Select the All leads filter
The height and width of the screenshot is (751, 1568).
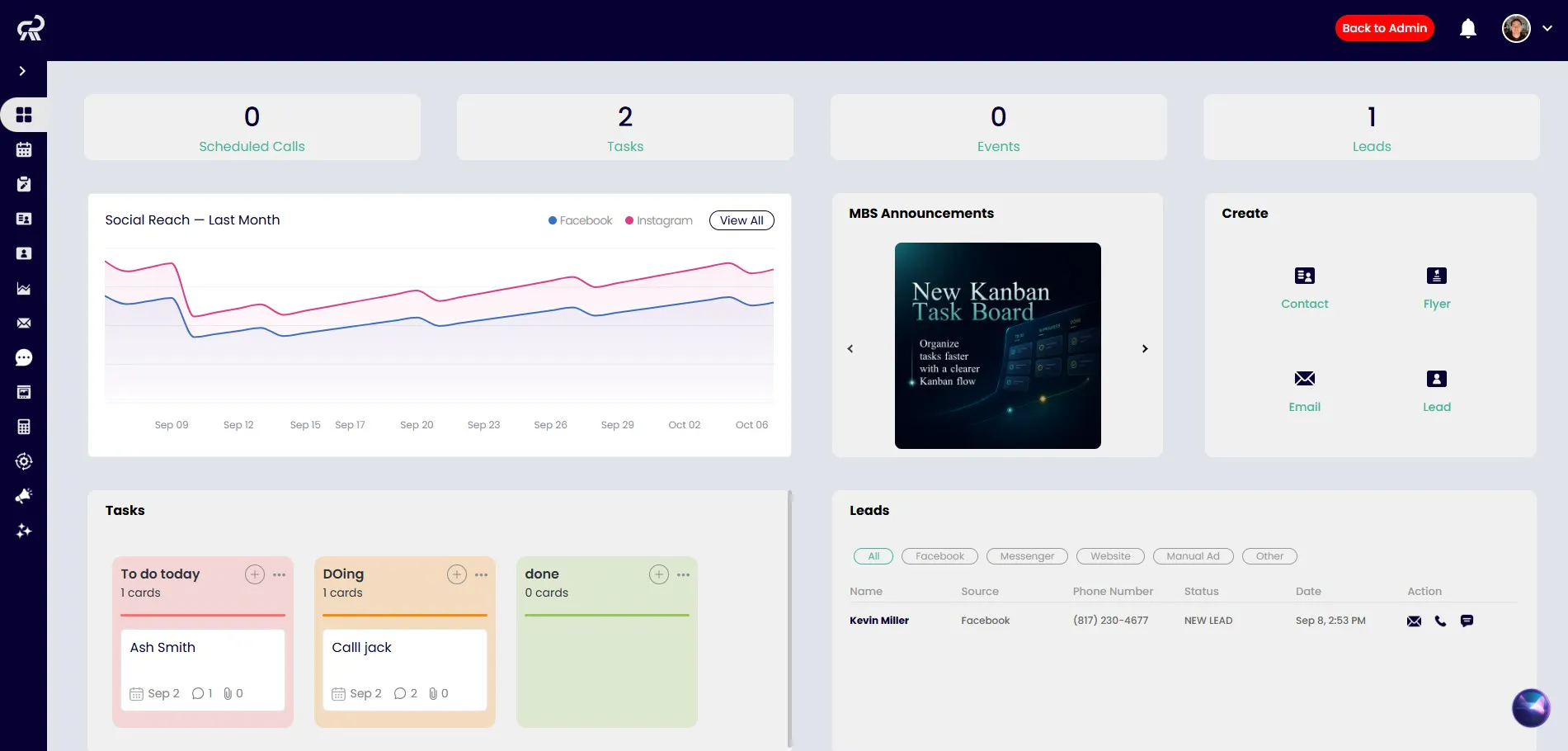point(873,556)
